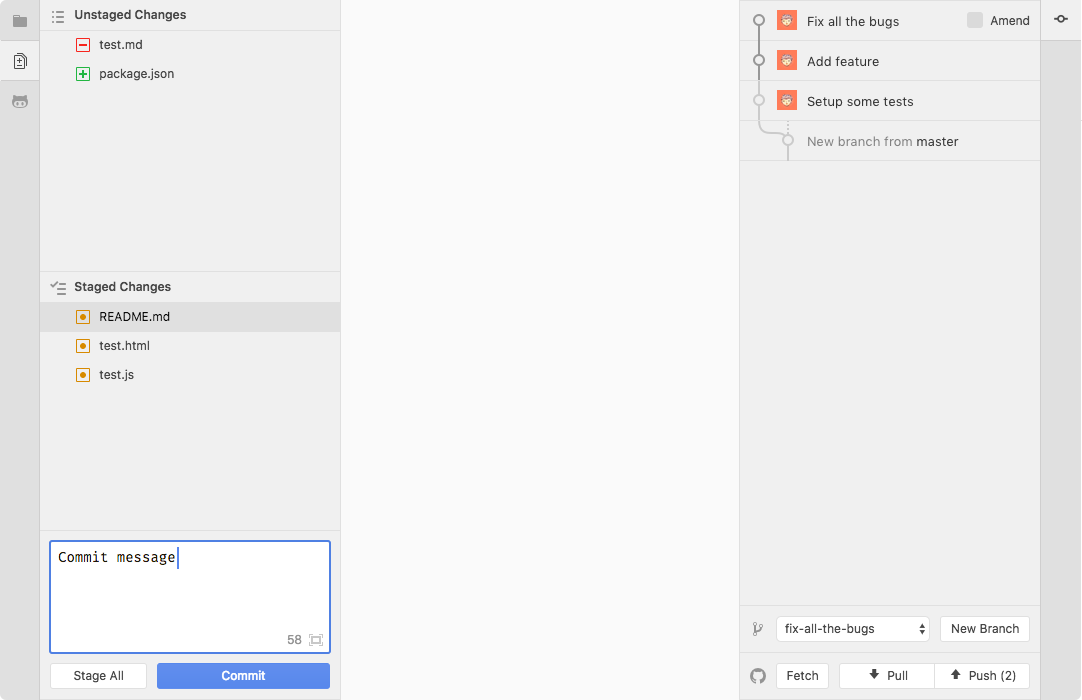Click the avatar next to Fix all the bugs
The image size is (1082, 700).
pos(787,21)
